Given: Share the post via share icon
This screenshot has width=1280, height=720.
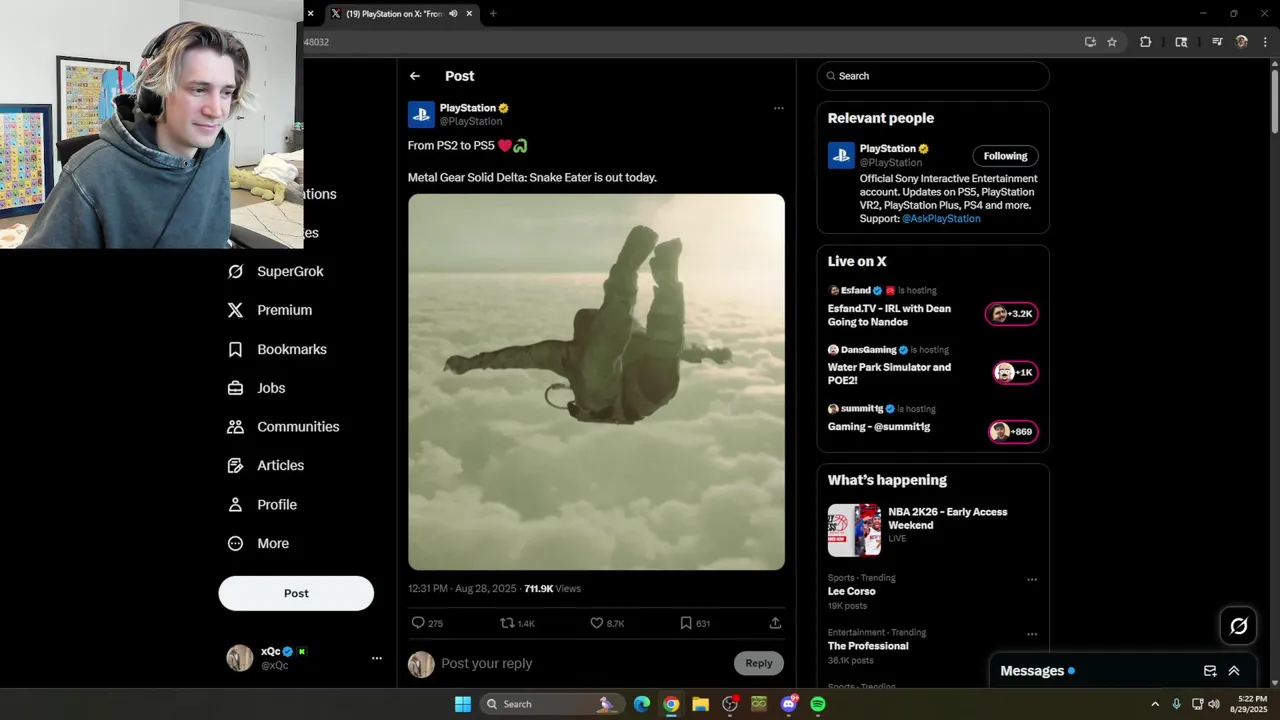Looking at the screenshot, I should click(x=775, y=623).
